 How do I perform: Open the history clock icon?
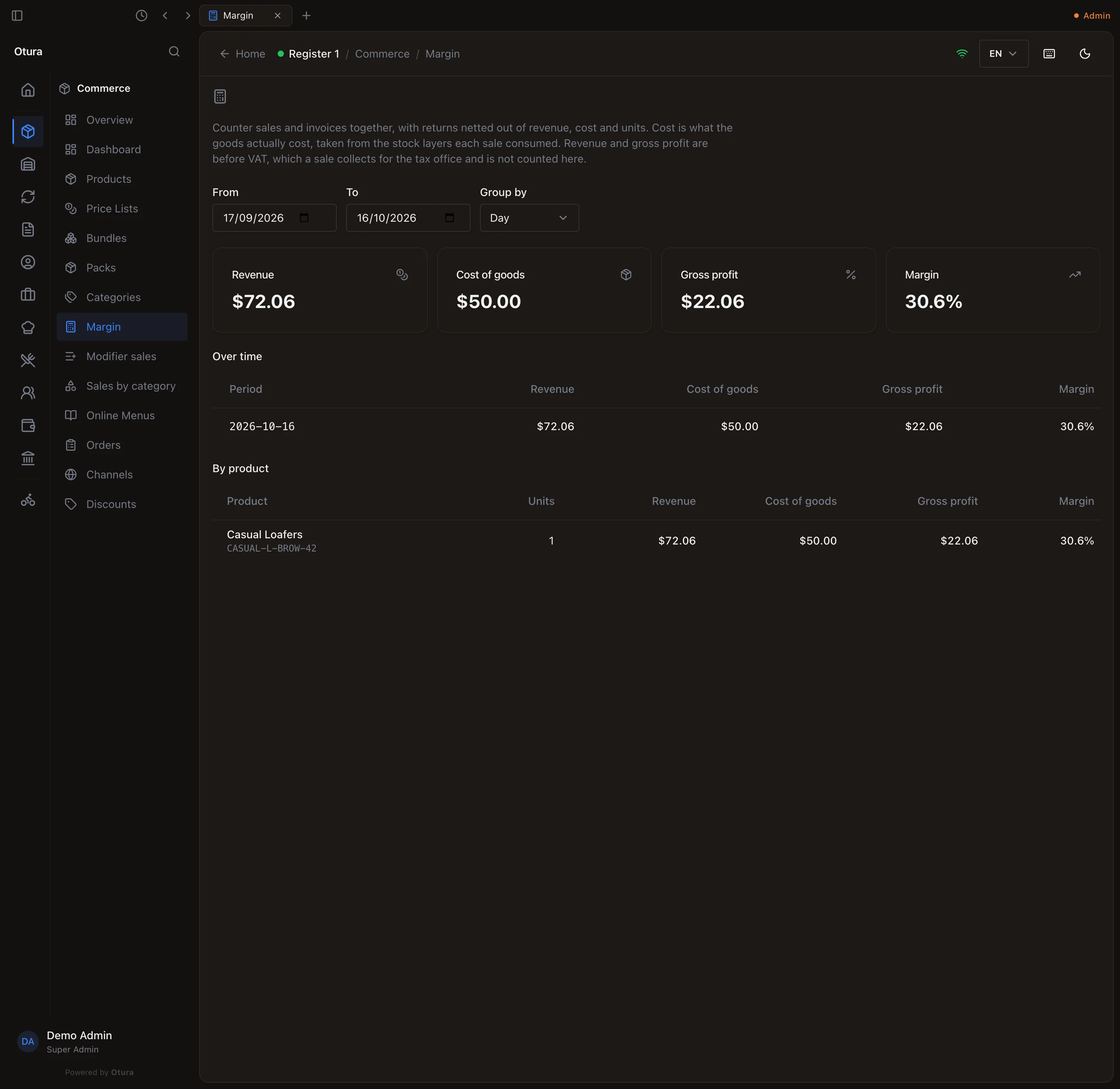141,16
